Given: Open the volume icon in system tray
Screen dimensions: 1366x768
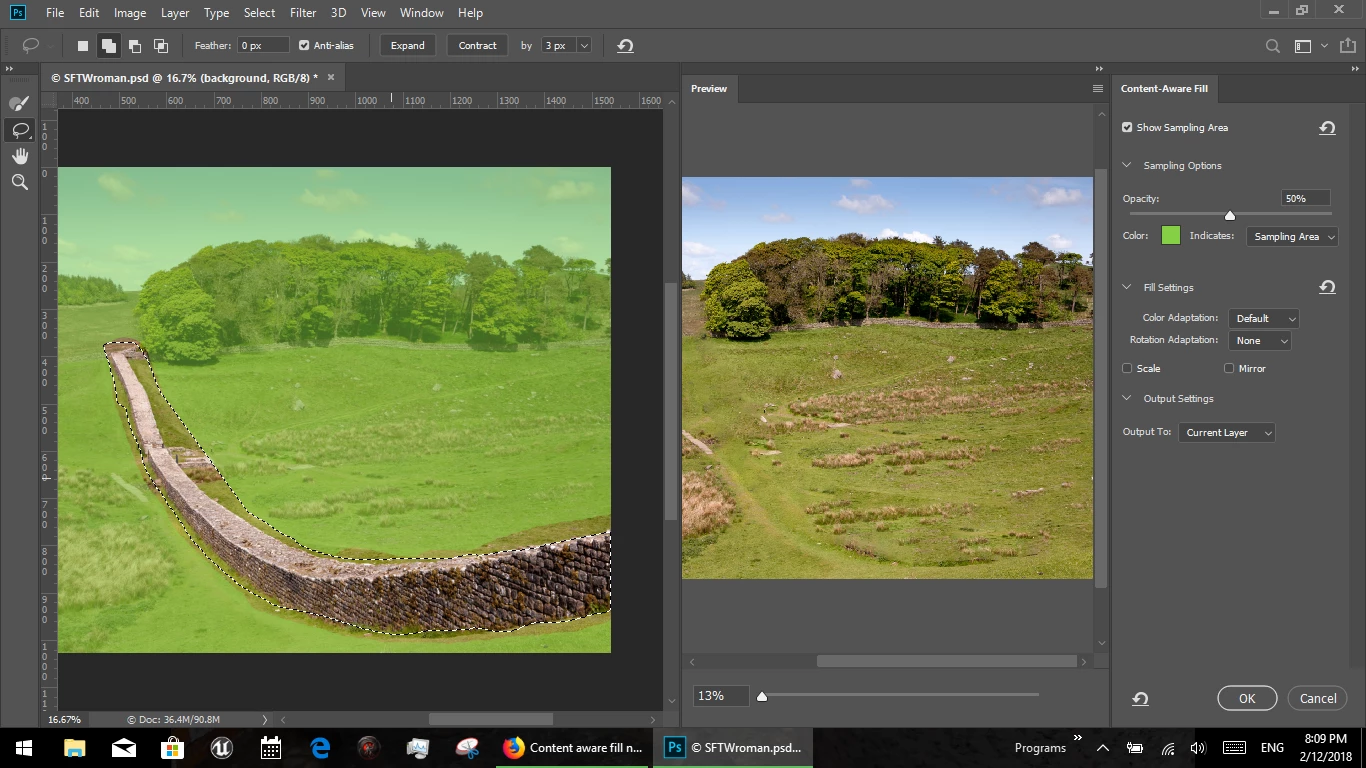Looking at the screenshot, I should [x=1198, y=748].
